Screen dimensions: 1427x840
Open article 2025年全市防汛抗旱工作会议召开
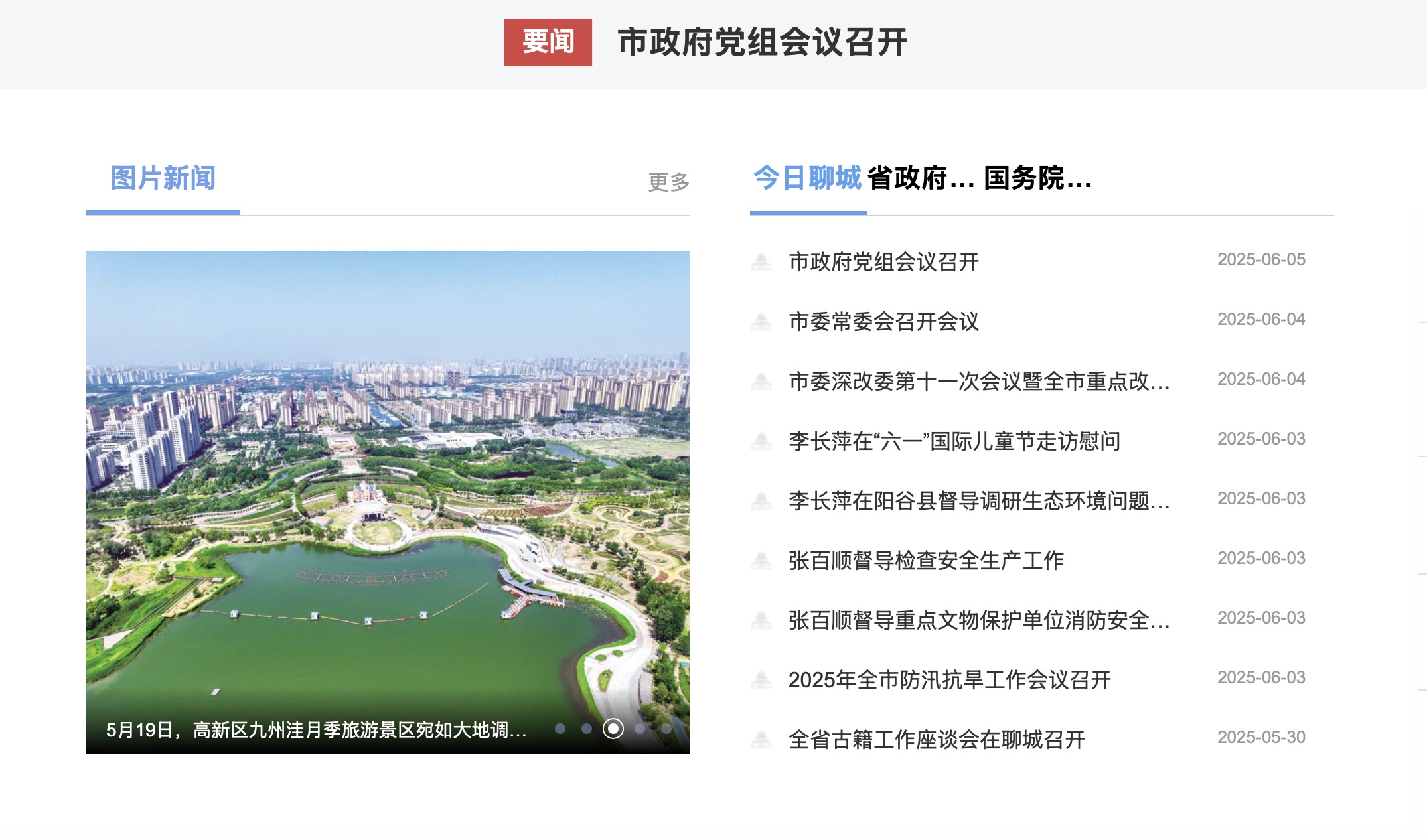click(x=950, y=680)
